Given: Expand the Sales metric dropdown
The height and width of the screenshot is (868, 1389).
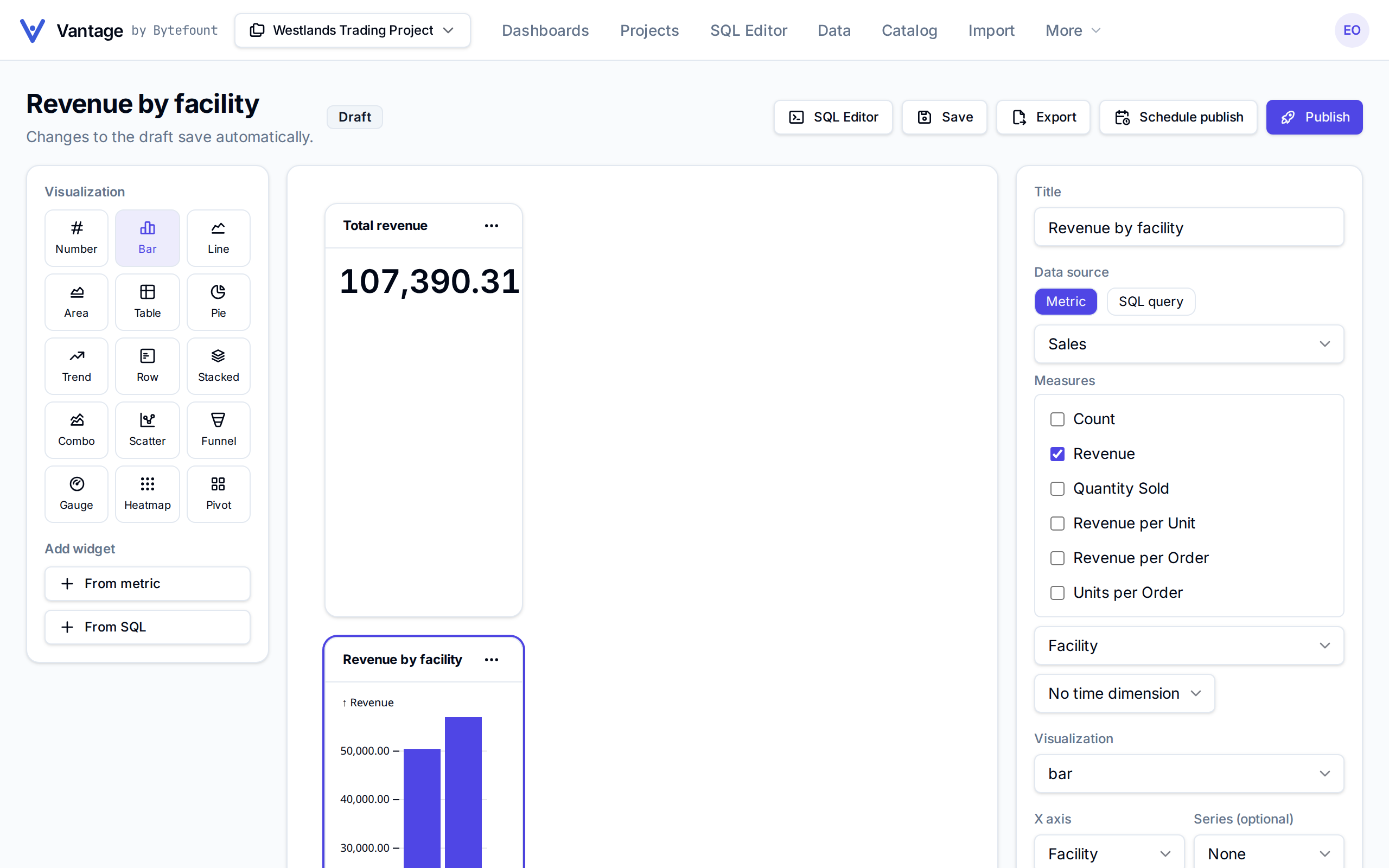Looking at the screenshot, I should [1189, 344].
